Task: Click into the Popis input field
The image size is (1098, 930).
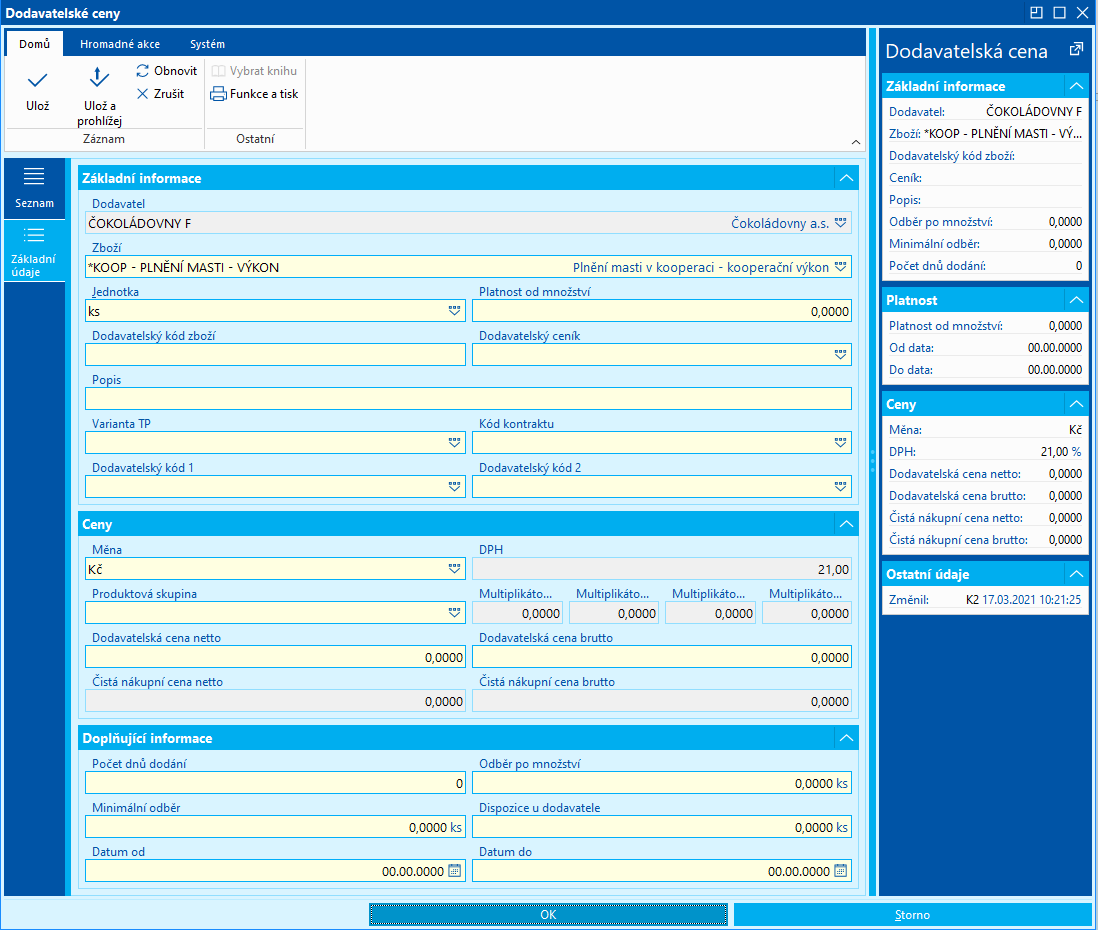Action: pyautogui.click(x=468, y=399)
